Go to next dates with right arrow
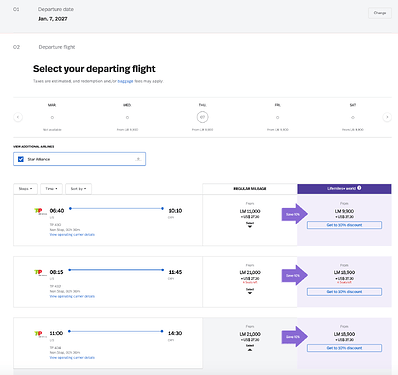Viewport: 398px width, 375px height. [387, 117]
